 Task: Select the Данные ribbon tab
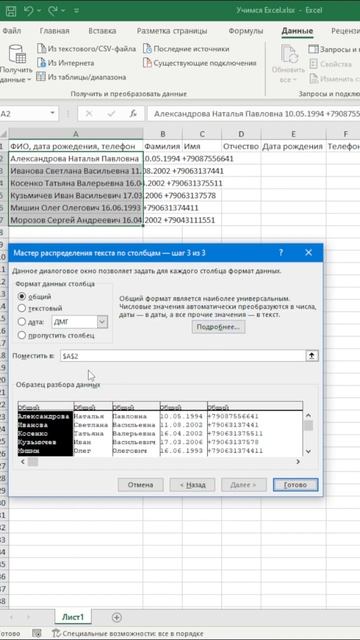[297, 31]
